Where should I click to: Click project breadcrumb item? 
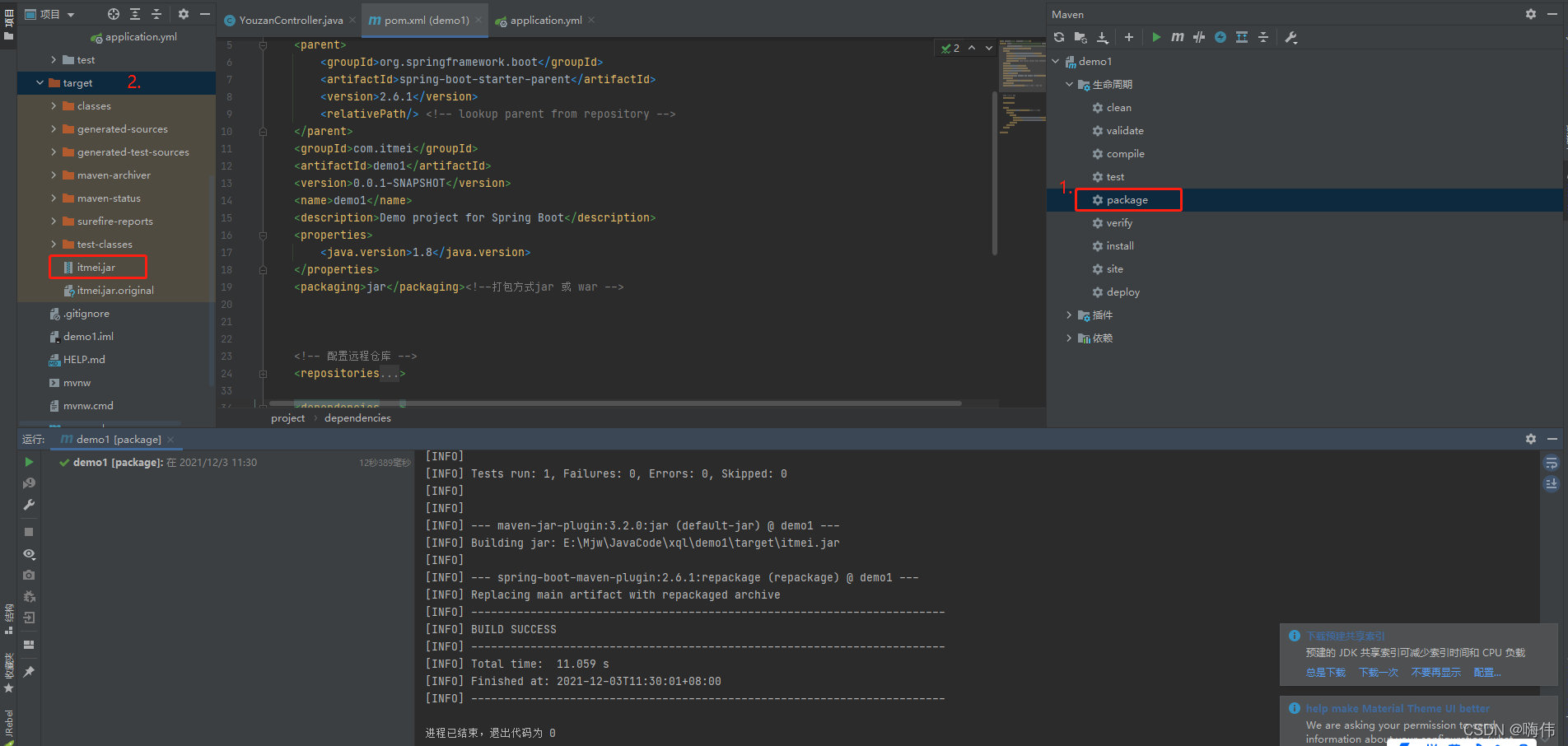click(x=287, y=417)
